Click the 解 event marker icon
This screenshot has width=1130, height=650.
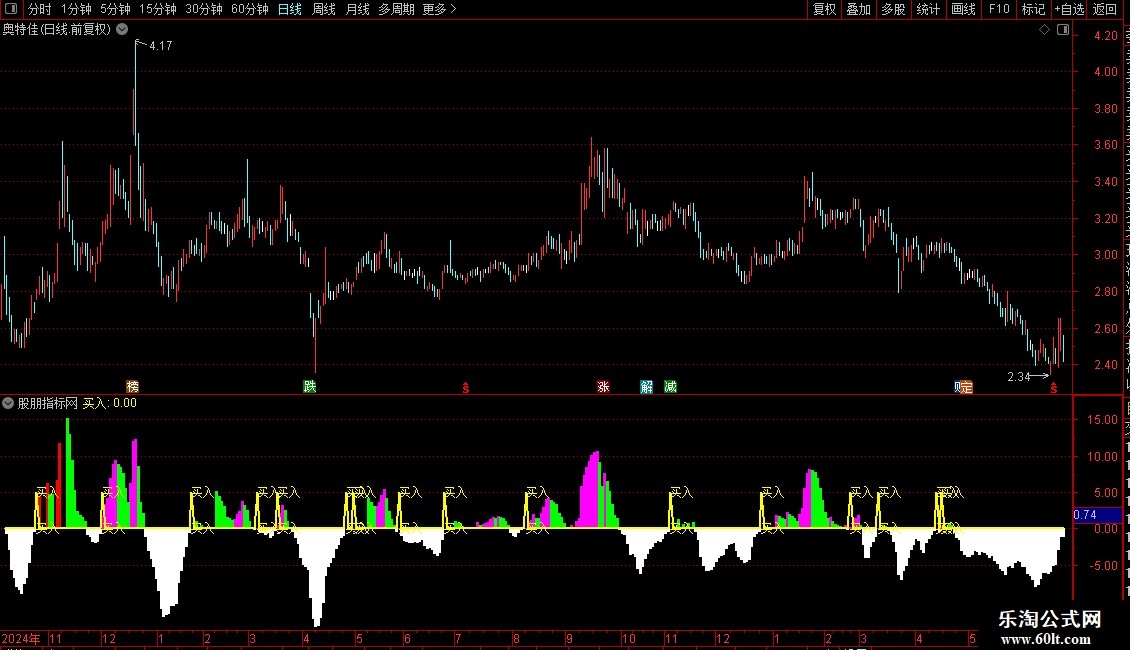click(x=646, y=387)
